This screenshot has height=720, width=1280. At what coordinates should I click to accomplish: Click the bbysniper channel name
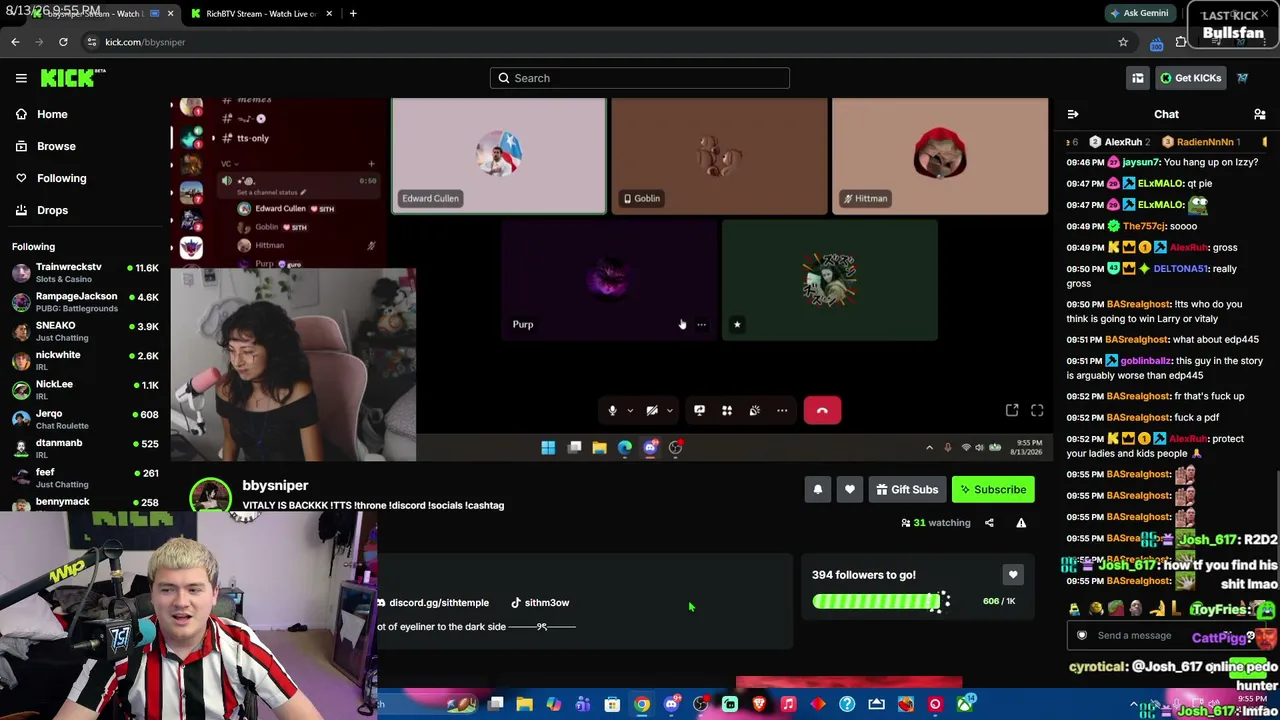pos(275,486)
